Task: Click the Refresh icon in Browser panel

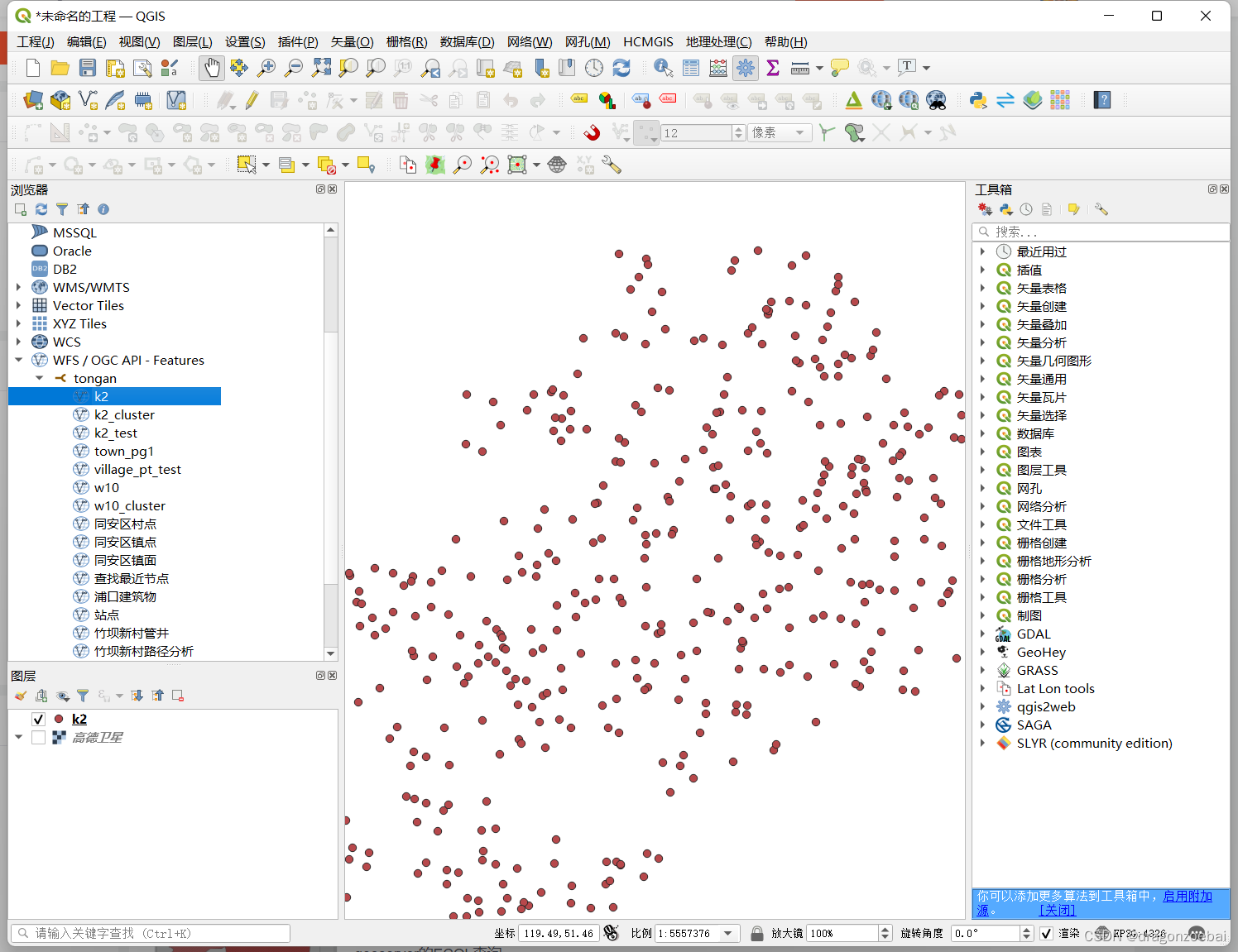Action: pos(41,209)
